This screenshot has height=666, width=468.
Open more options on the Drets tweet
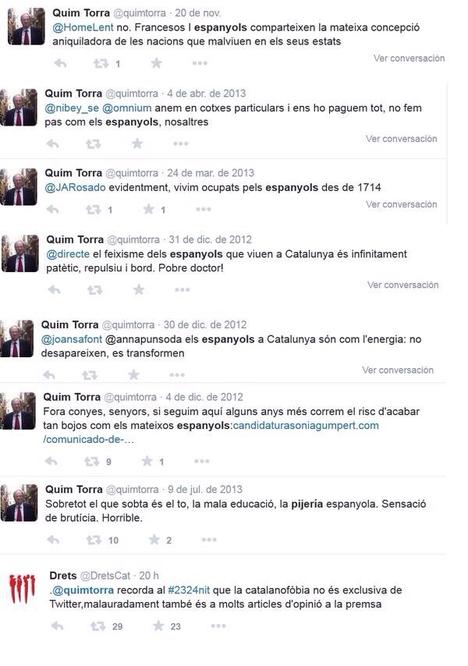[x=218, y=626]
